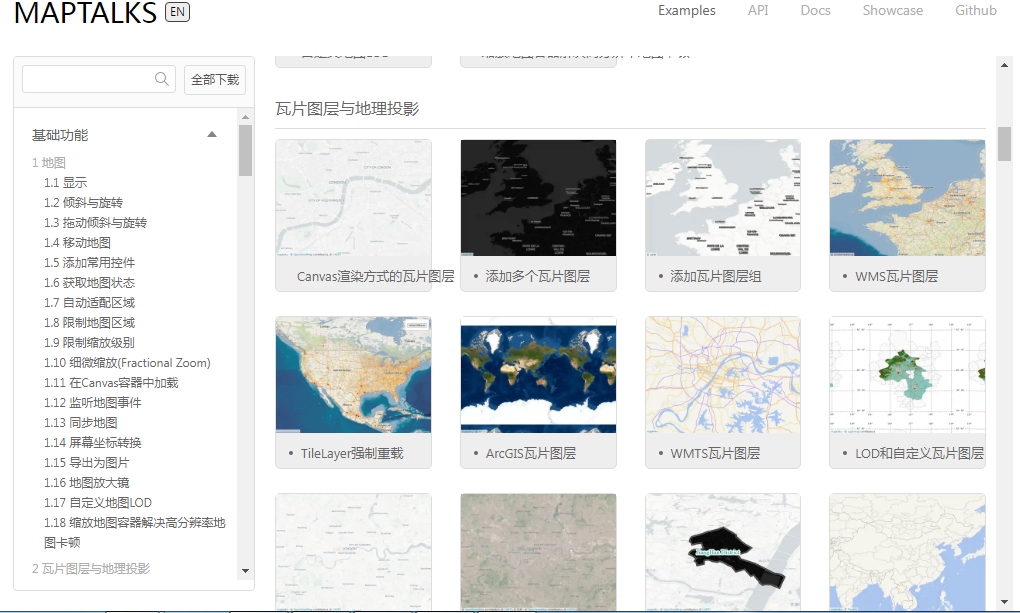The height and width of the screenshot is (613, 1020).
Task: Click the ArcGIS瓦片图层 caption
Action: [530, 454]
